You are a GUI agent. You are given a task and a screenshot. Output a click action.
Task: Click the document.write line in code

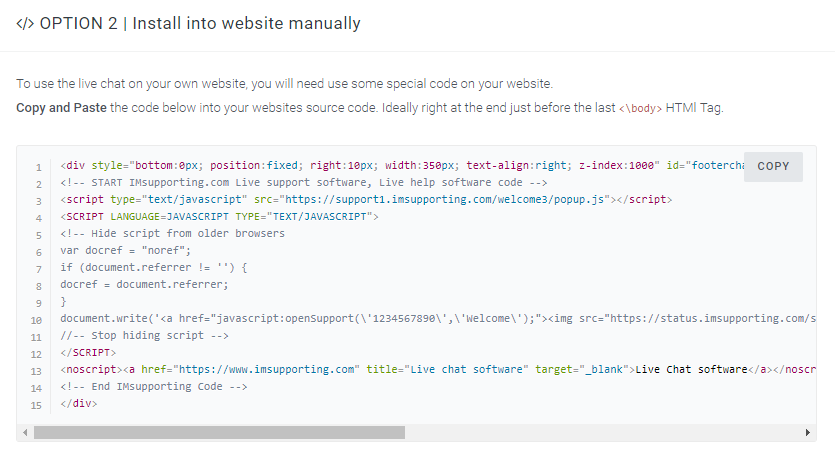tap(438, 319)
